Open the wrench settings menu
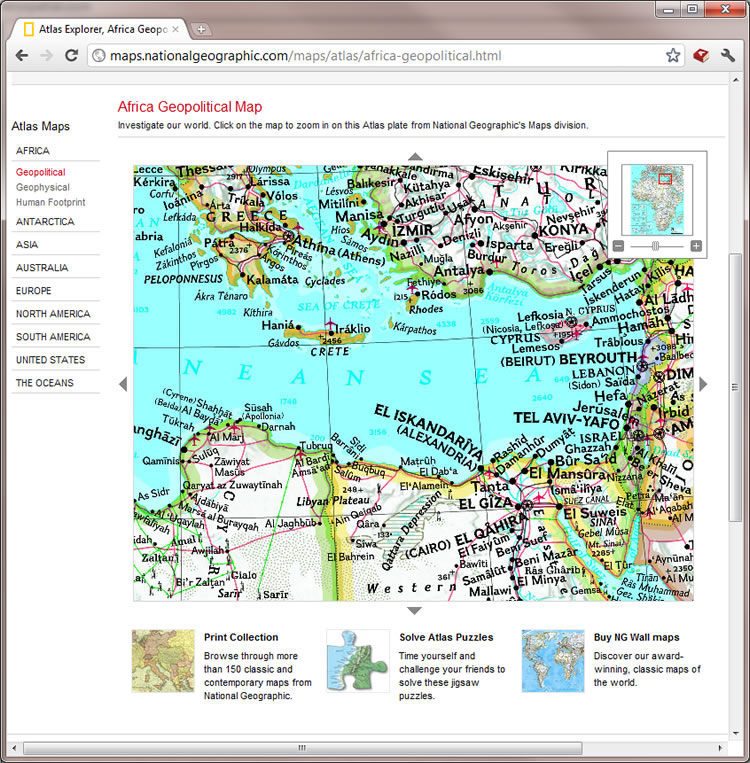This screenshot has height=763, width=750. pyautogui.click(x=728, y=55)
